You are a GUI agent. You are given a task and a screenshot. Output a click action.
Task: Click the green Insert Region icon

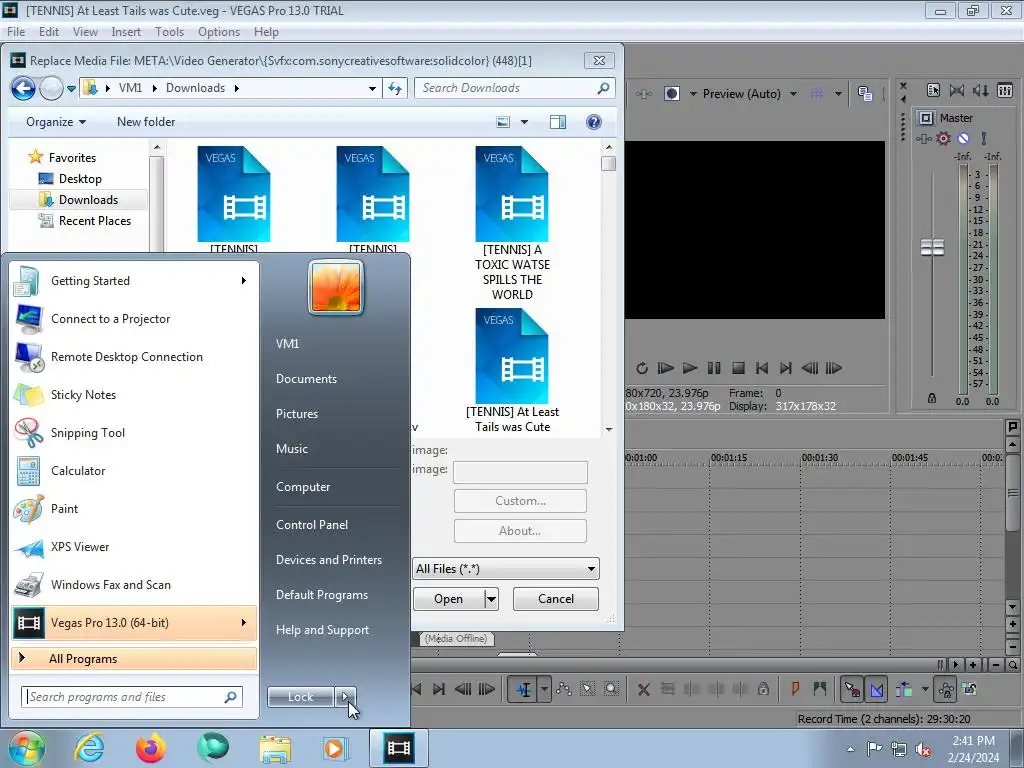[820, 689]
